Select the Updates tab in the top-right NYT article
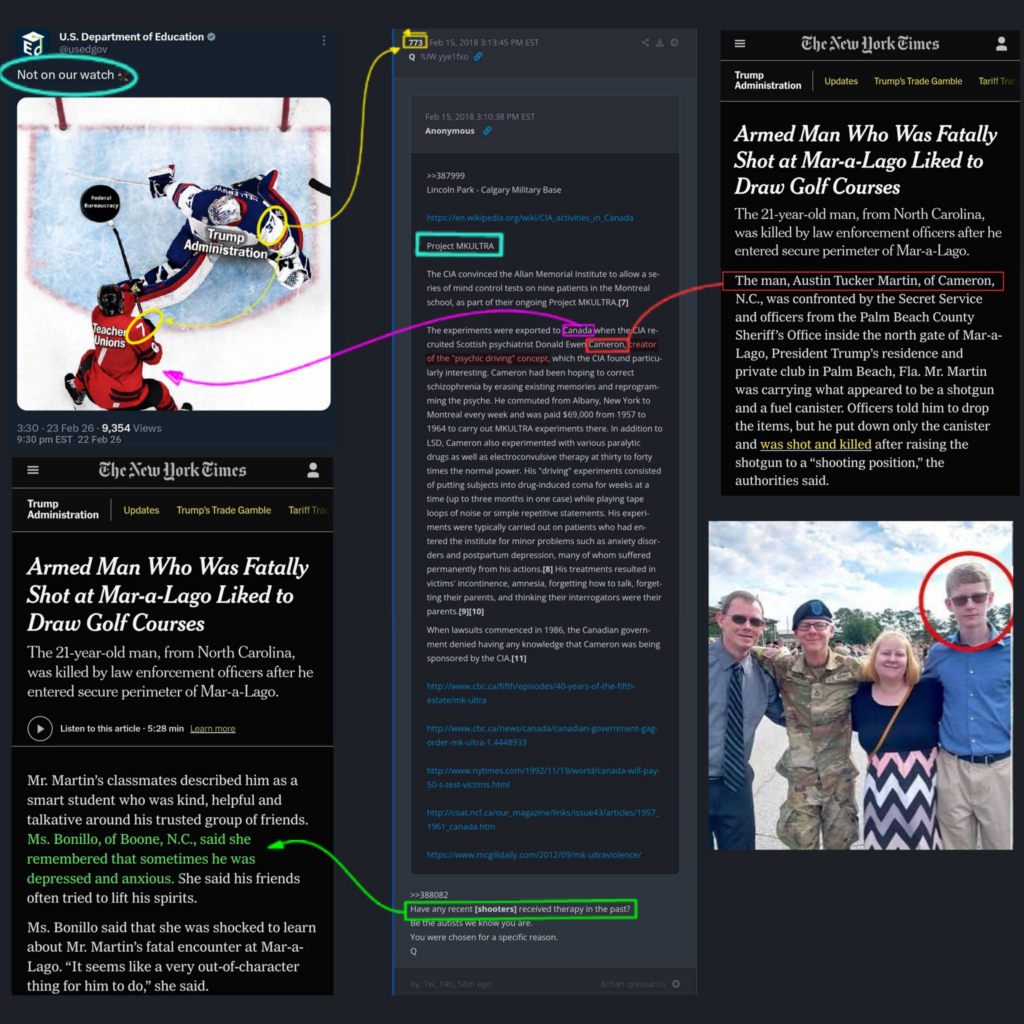Viewport: 1024px width, 1024px height. 840,81
